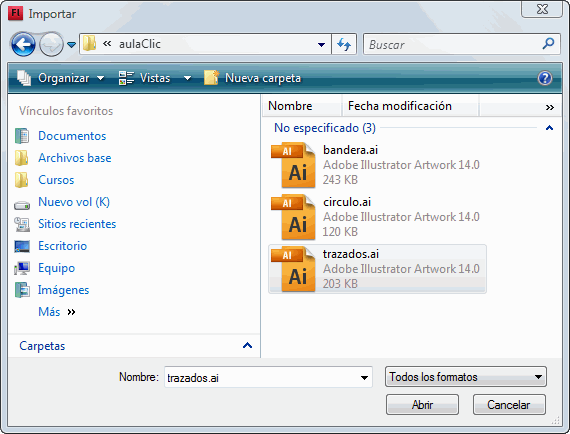
Task: Click the Sitios recientes icon
Action: tap(22, 224)
